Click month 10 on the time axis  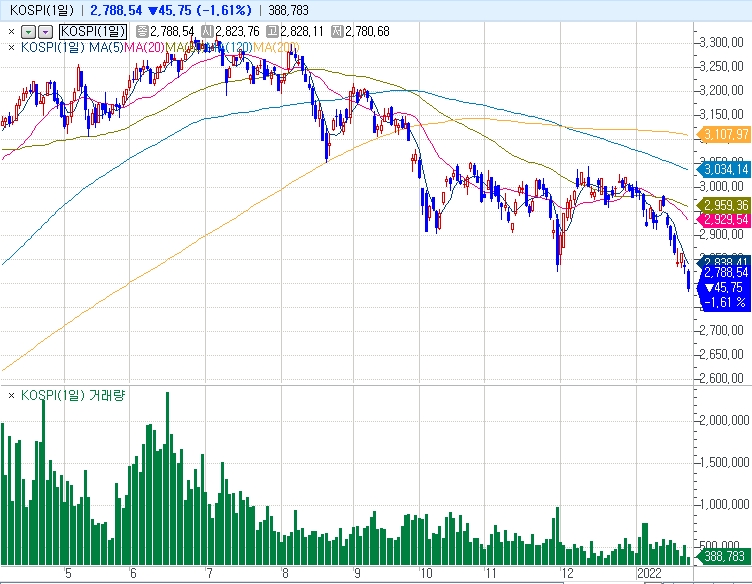tap(426, 573)
